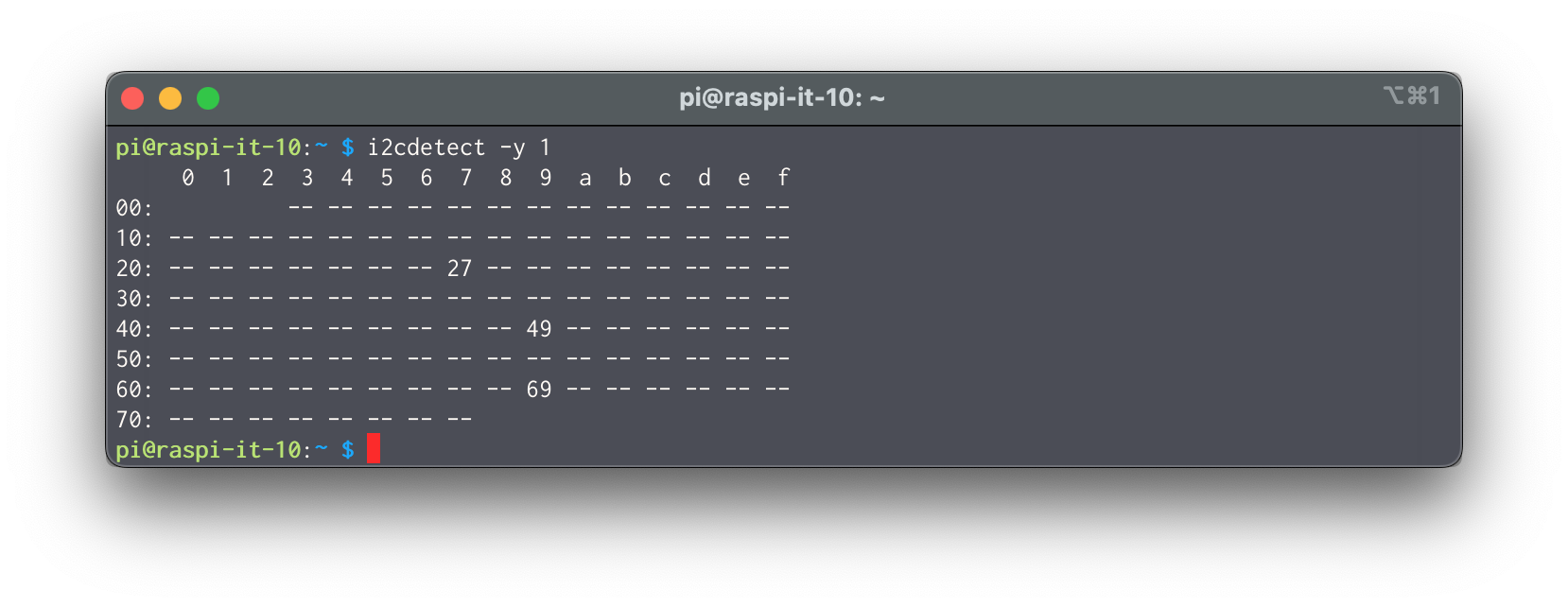Minimize the window using yellow button
The width and height of the screenshot is (1568, 607).
[170, 98]
